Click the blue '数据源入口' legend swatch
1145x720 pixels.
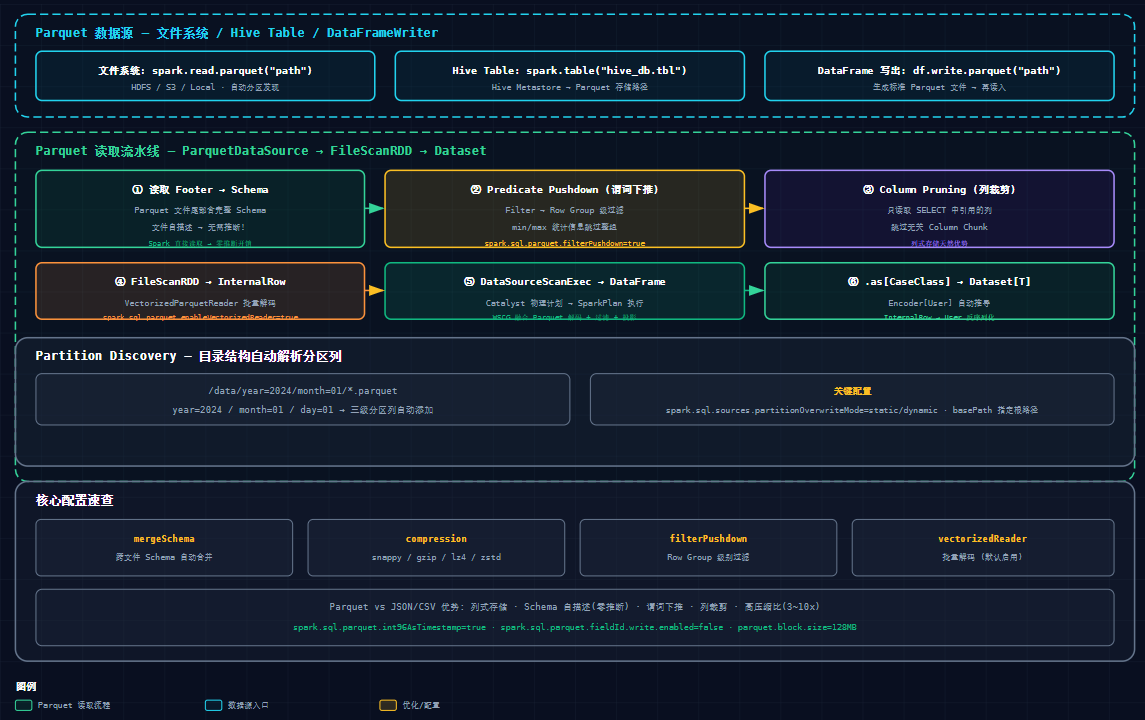point(213,705)
